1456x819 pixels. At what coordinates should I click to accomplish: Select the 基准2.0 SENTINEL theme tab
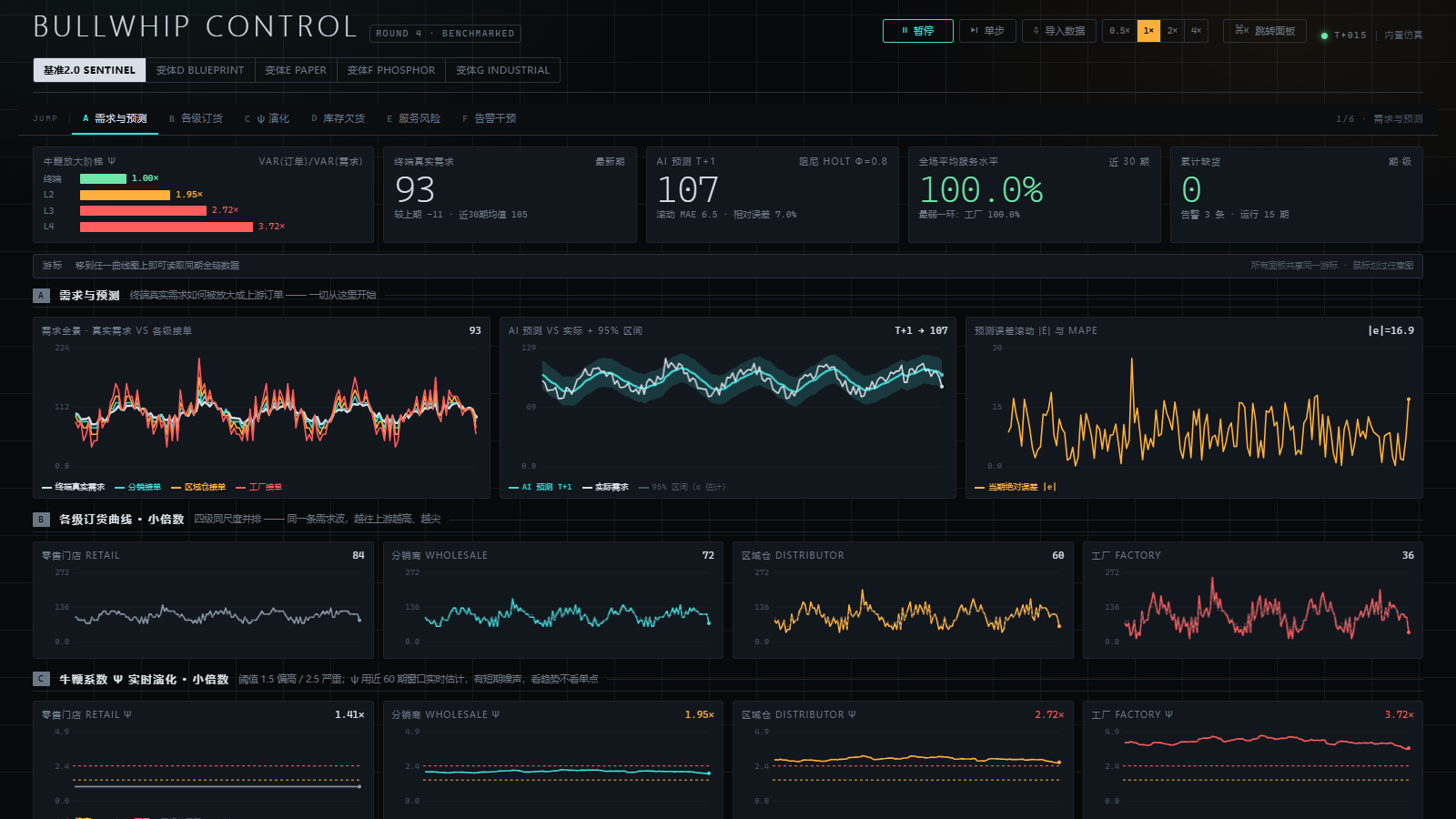coord(89,70)
